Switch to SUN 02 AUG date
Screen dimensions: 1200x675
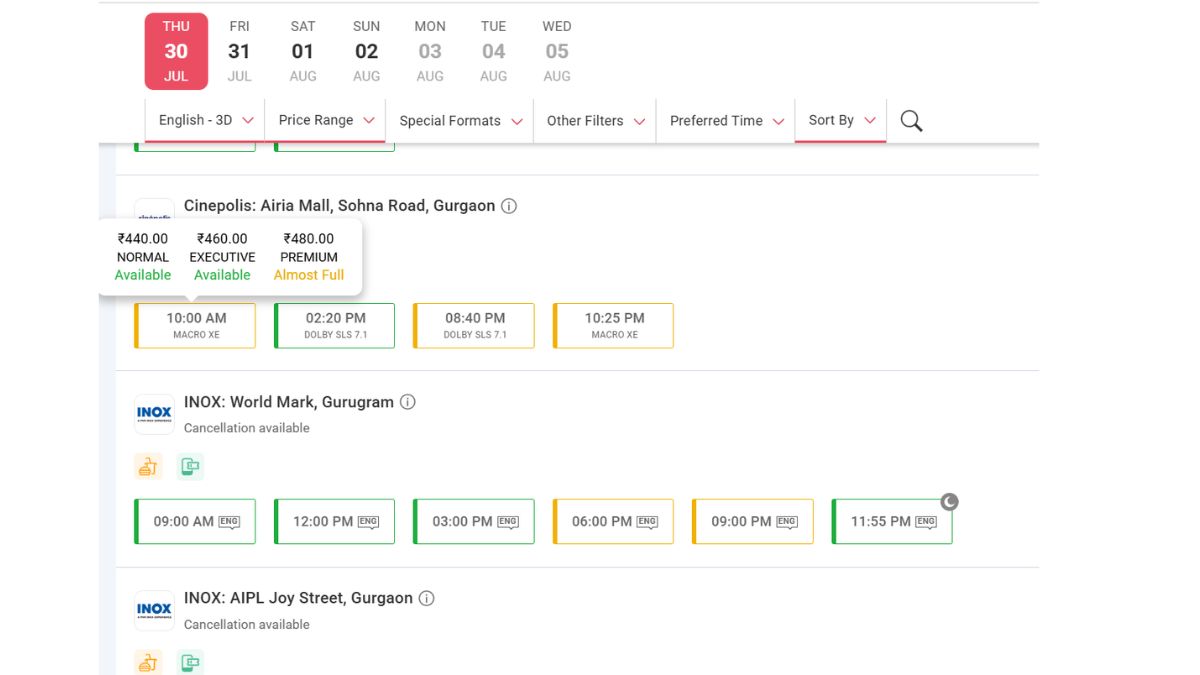pyautogui.click(x=367, y=51)
